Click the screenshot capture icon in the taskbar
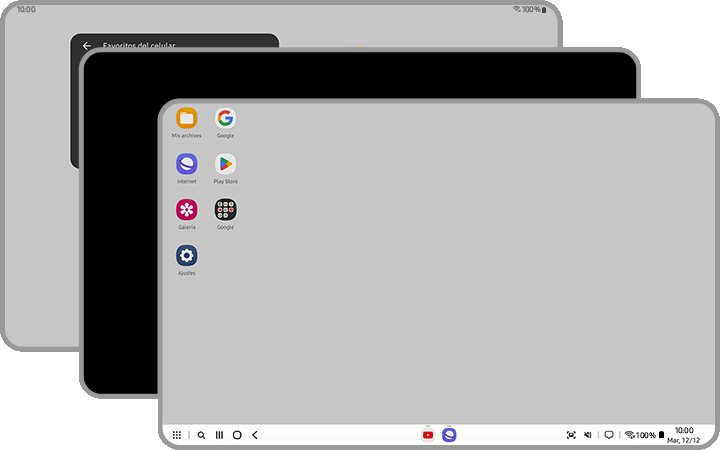This screenshot has width=720, height=450. pyautogui.click(x=571, y=435)
